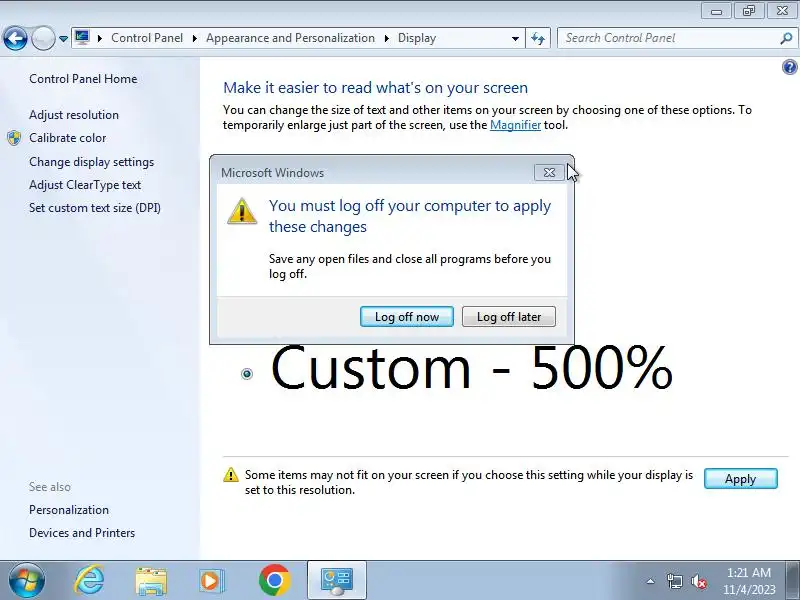The image size is (800, 600).
Task: Open Change display settings link
Action: point(91,162)
